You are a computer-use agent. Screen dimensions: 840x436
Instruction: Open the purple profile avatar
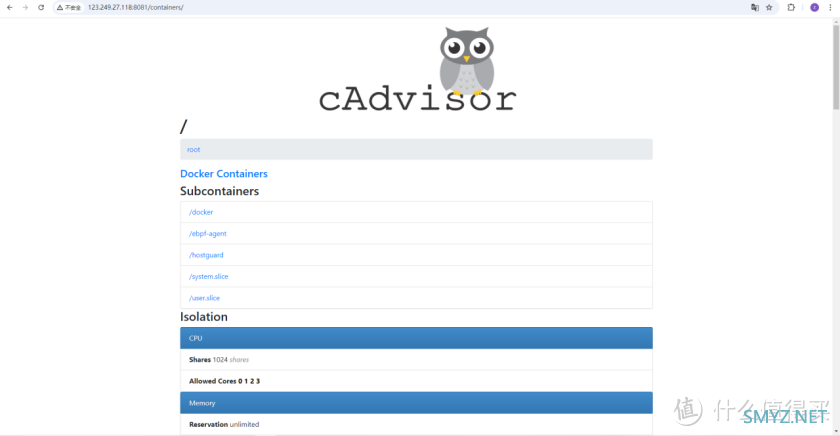tap(814, 7)
